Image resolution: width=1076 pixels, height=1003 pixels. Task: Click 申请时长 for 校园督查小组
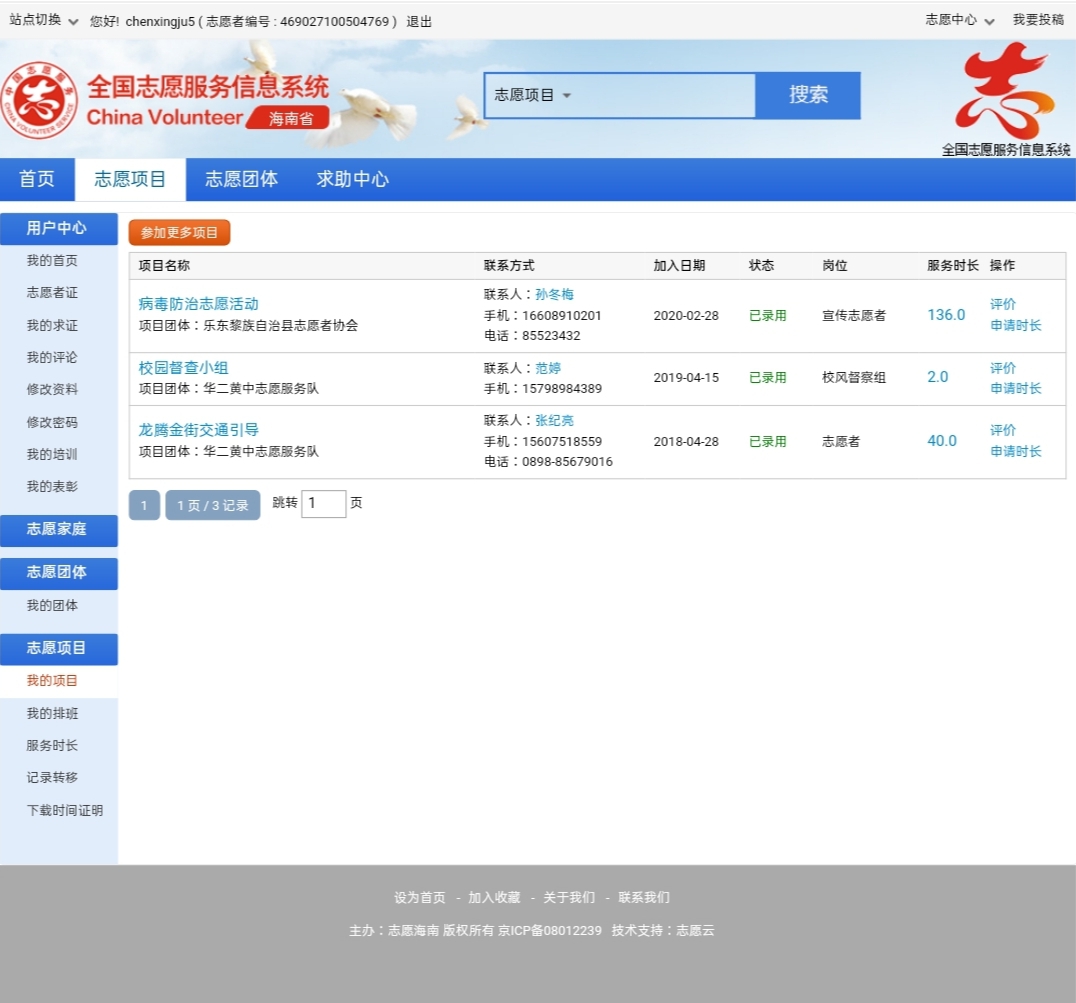(x=1015, y=388)
